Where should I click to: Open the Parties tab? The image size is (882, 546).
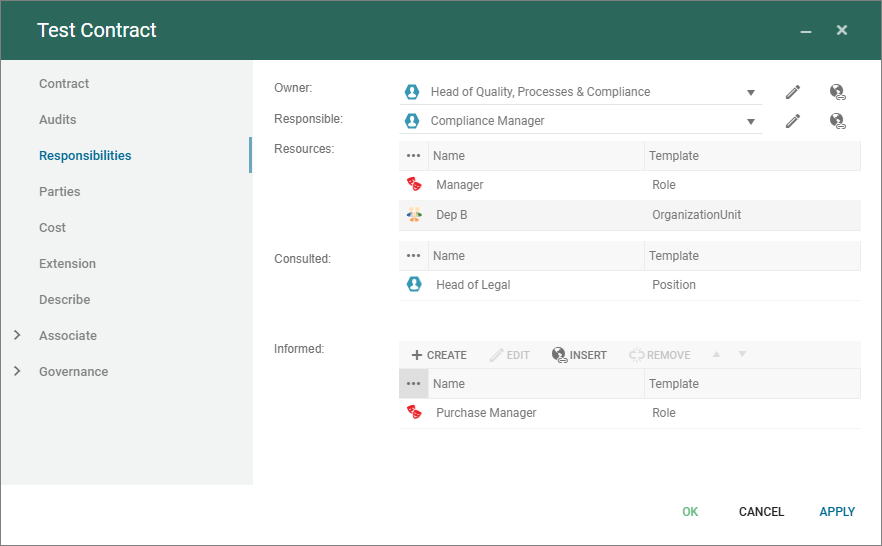(60, 192)
